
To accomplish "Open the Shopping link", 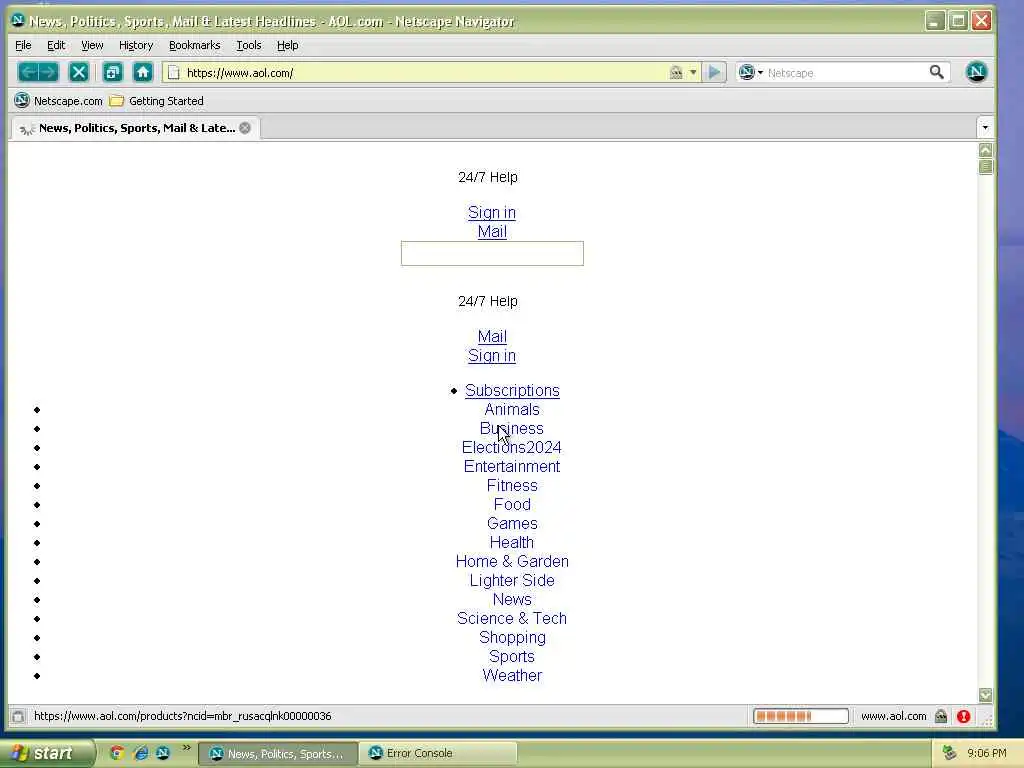I will tap(512, 637).
